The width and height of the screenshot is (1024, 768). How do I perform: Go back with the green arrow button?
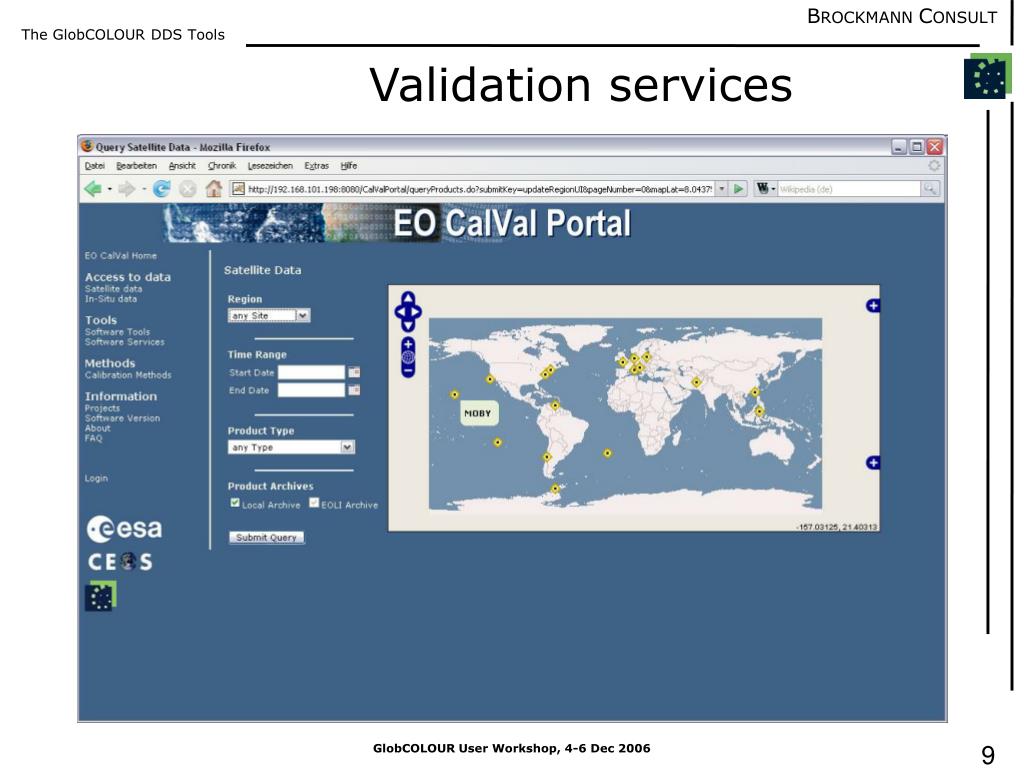pyautogui.click(x=93, y=189)
